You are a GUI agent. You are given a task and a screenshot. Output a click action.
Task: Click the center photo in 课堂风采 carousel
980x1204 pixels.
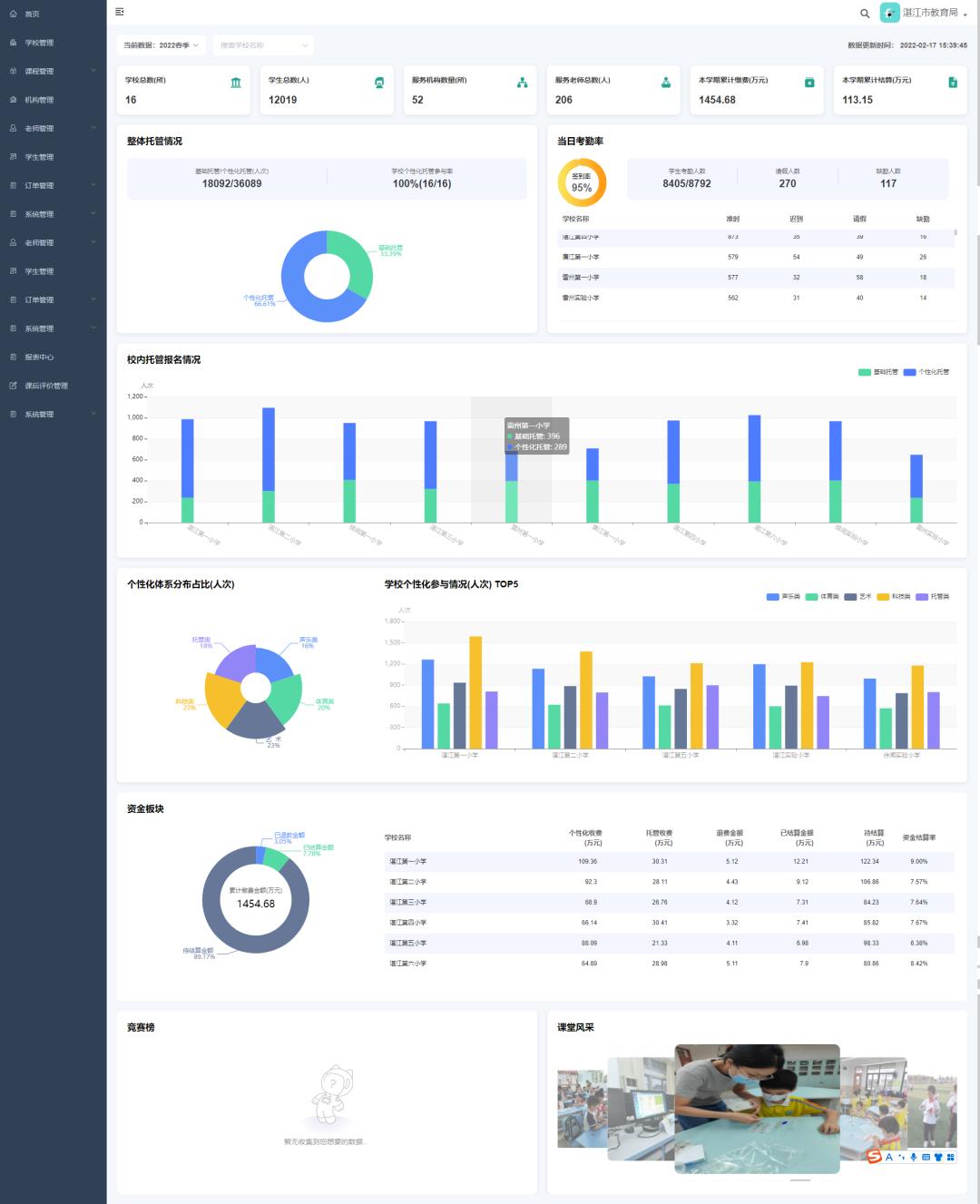(x=757, y=1107)
